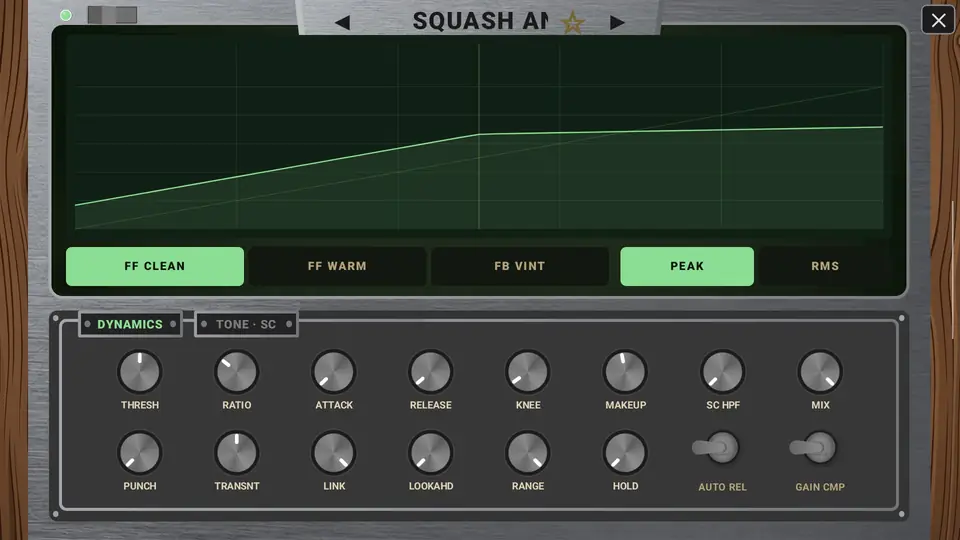Go to previous preset with left arrow

tap(343, 23)
